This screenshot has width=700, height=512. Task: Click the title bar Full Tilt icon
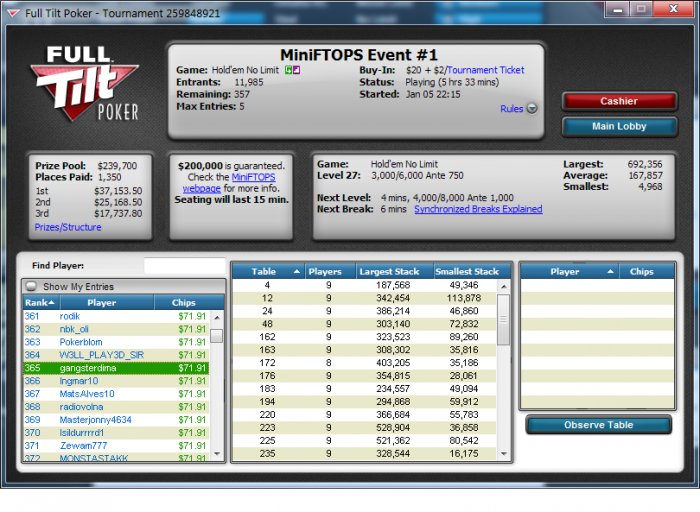pos(13,13)
